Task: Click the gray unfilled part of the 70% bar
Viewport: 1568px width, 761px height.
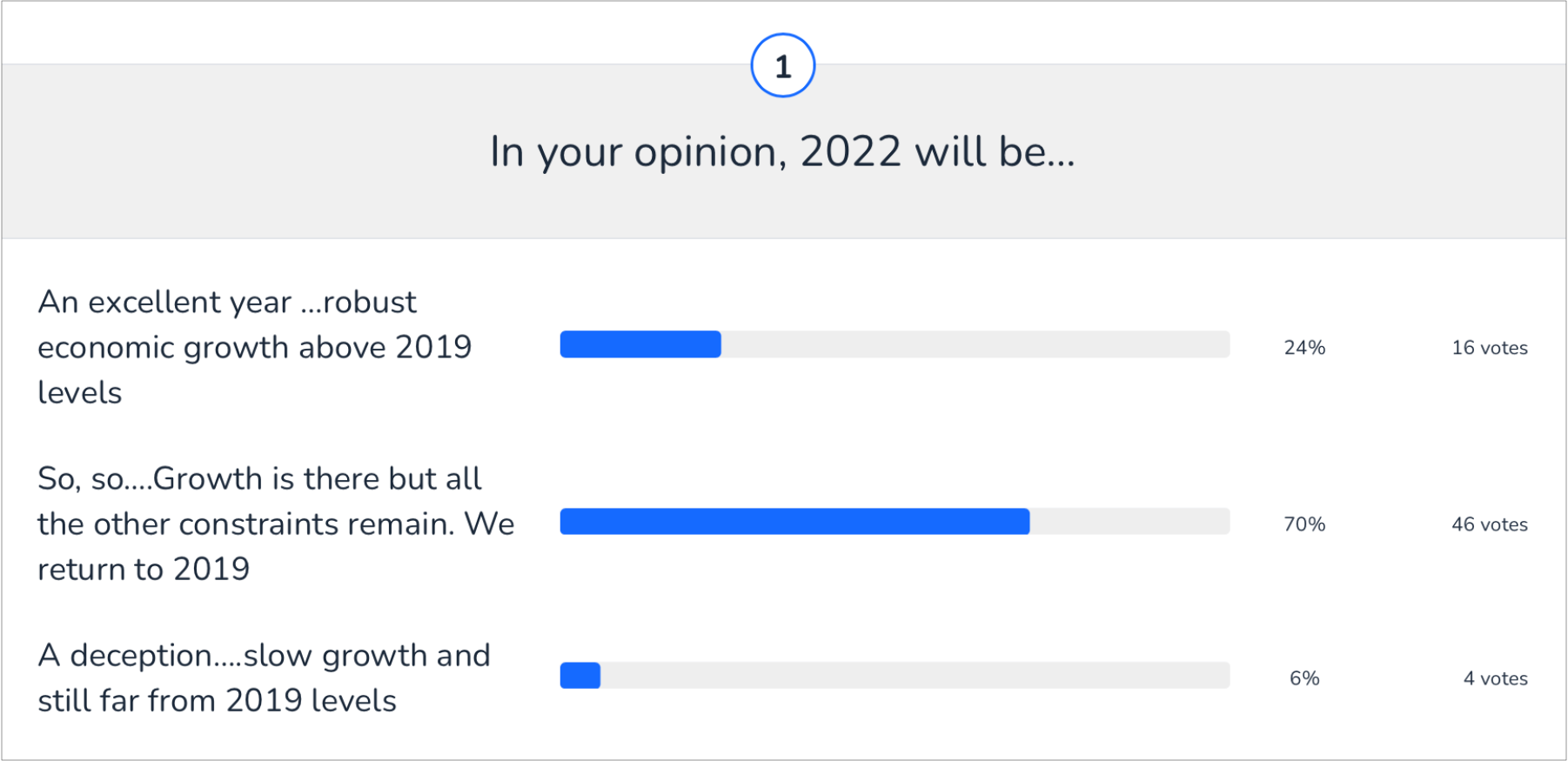Action: (x=1129, y=522)
